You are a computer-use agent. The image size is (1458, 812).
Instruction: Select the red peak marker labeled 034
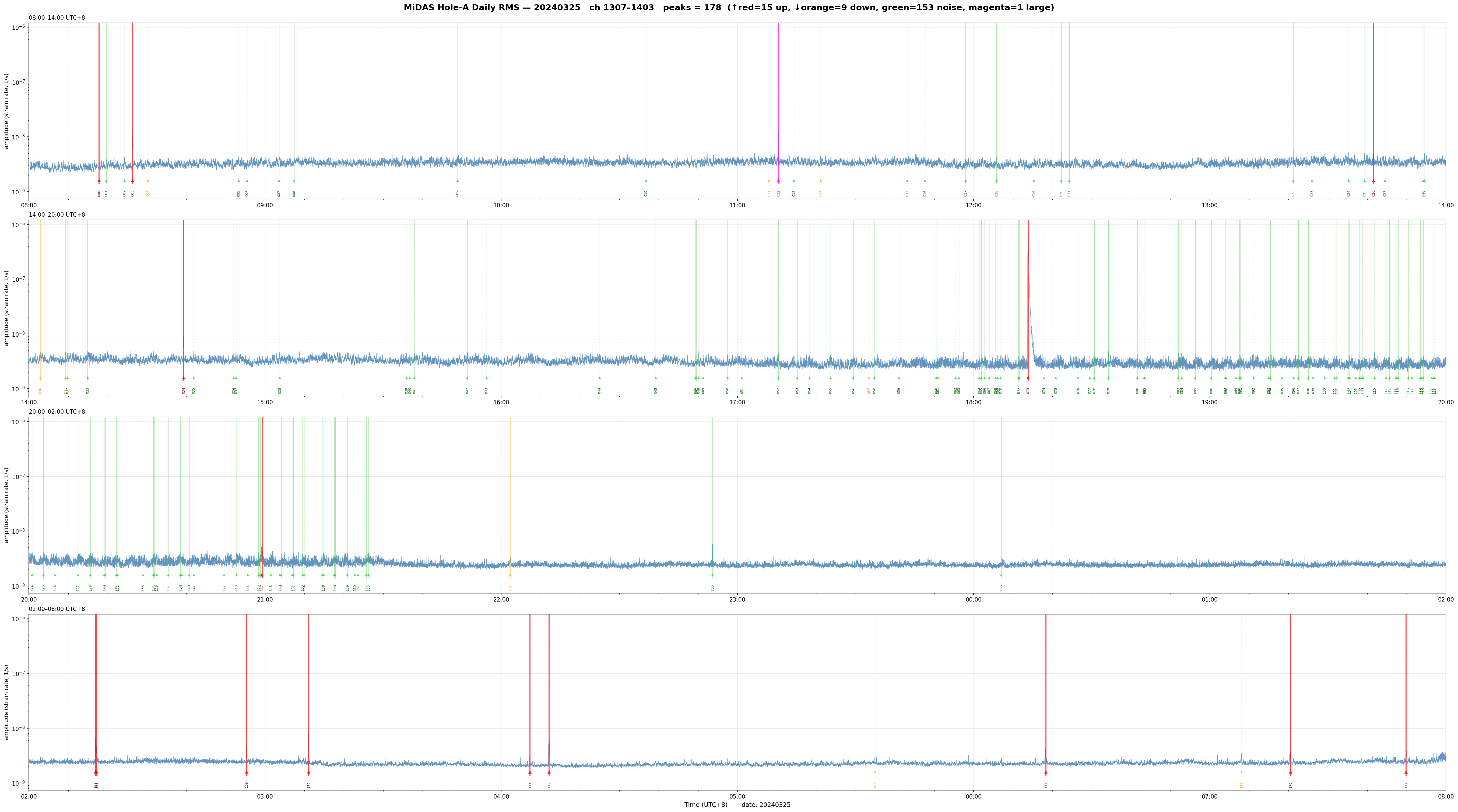coord(183,378)
